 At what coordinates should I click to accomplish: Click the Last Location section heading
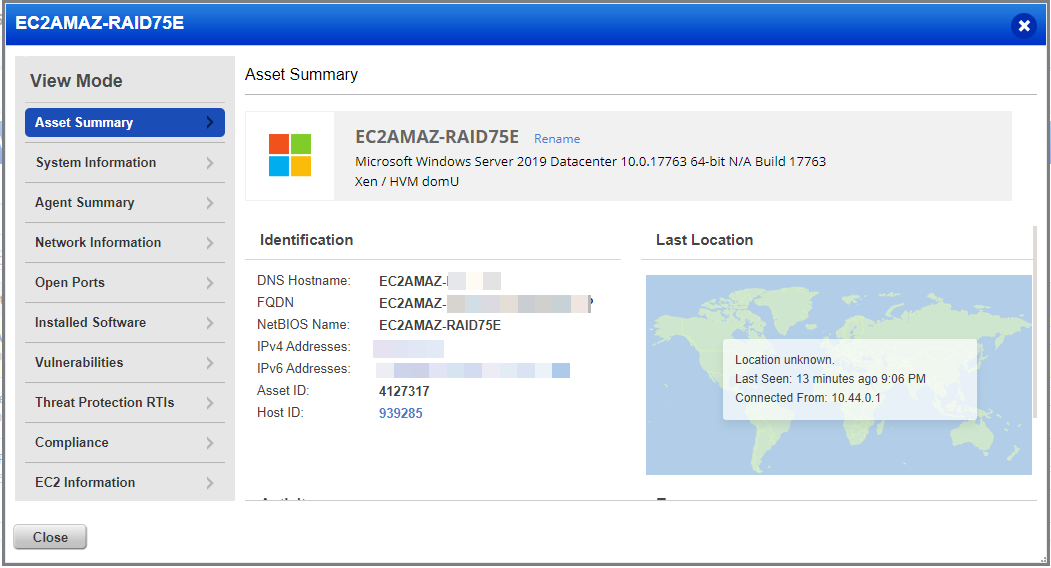(x=704, y=240)
